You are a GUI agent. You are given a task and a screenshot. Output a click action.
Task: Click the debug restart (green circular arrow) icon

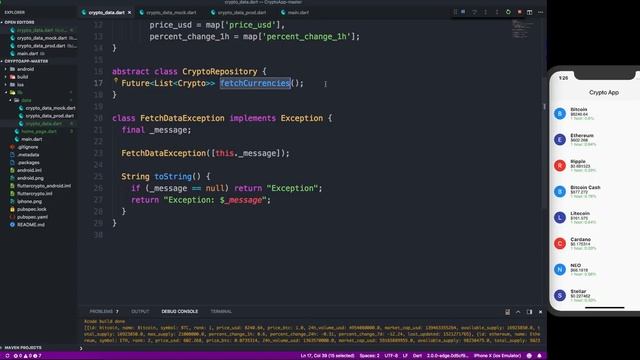[508, 12]
